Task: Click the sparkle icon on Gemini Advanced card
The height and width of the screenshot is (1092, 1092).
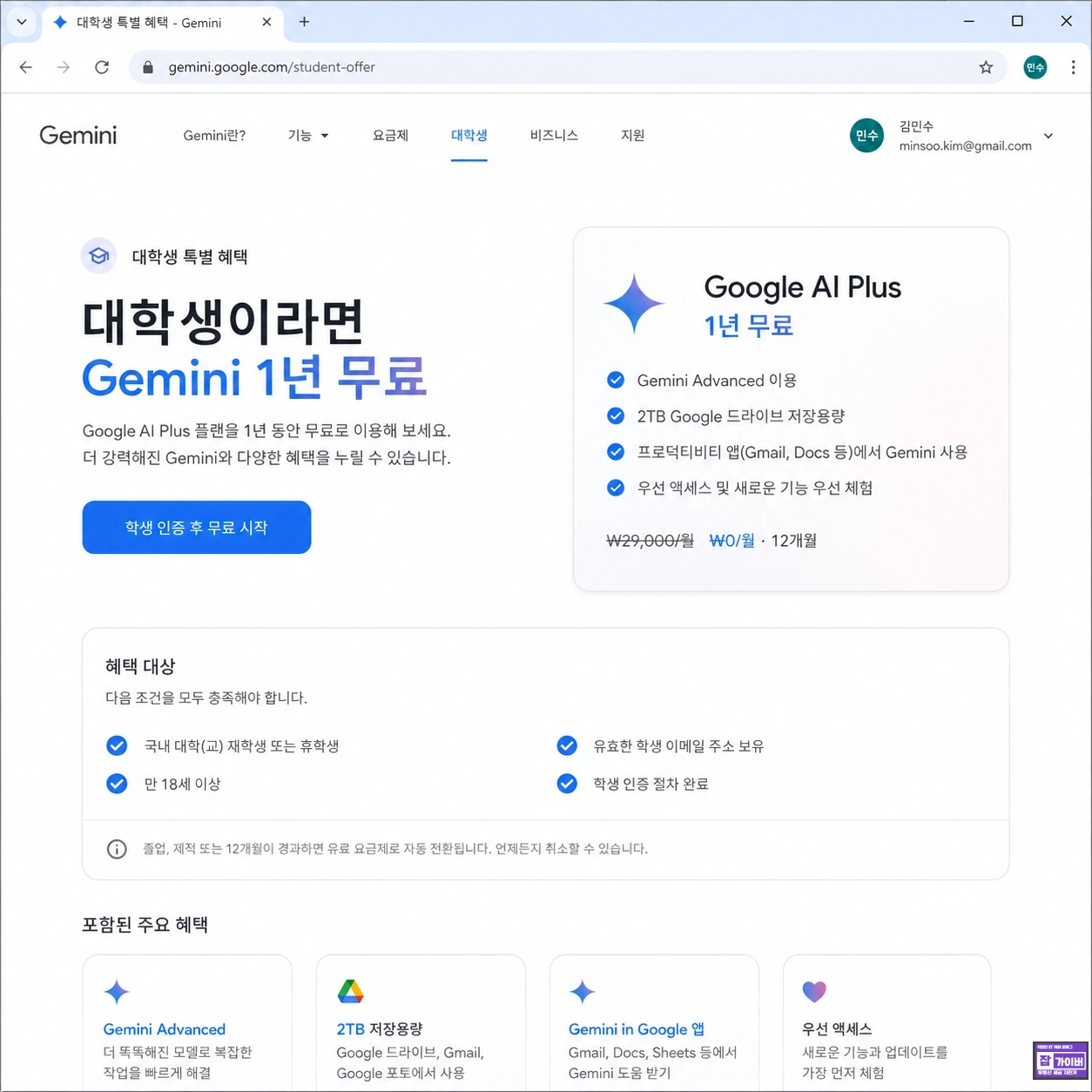Action: click(117, 992)
